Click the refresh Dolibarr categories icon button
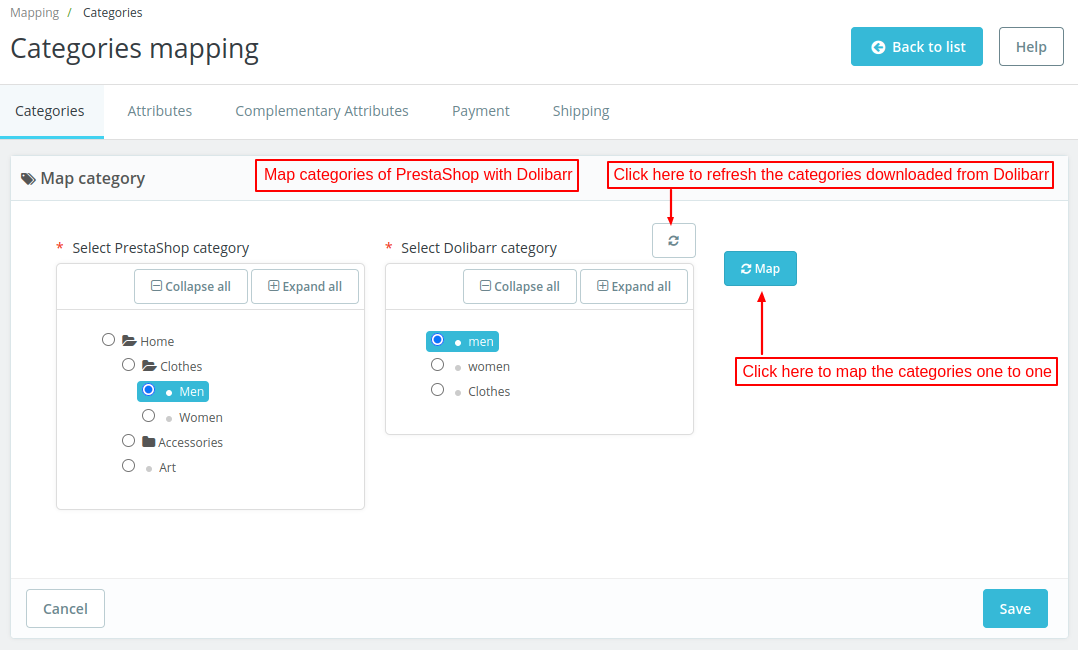The height and width of the screenshot is (650, 1078). click(673, 241)
